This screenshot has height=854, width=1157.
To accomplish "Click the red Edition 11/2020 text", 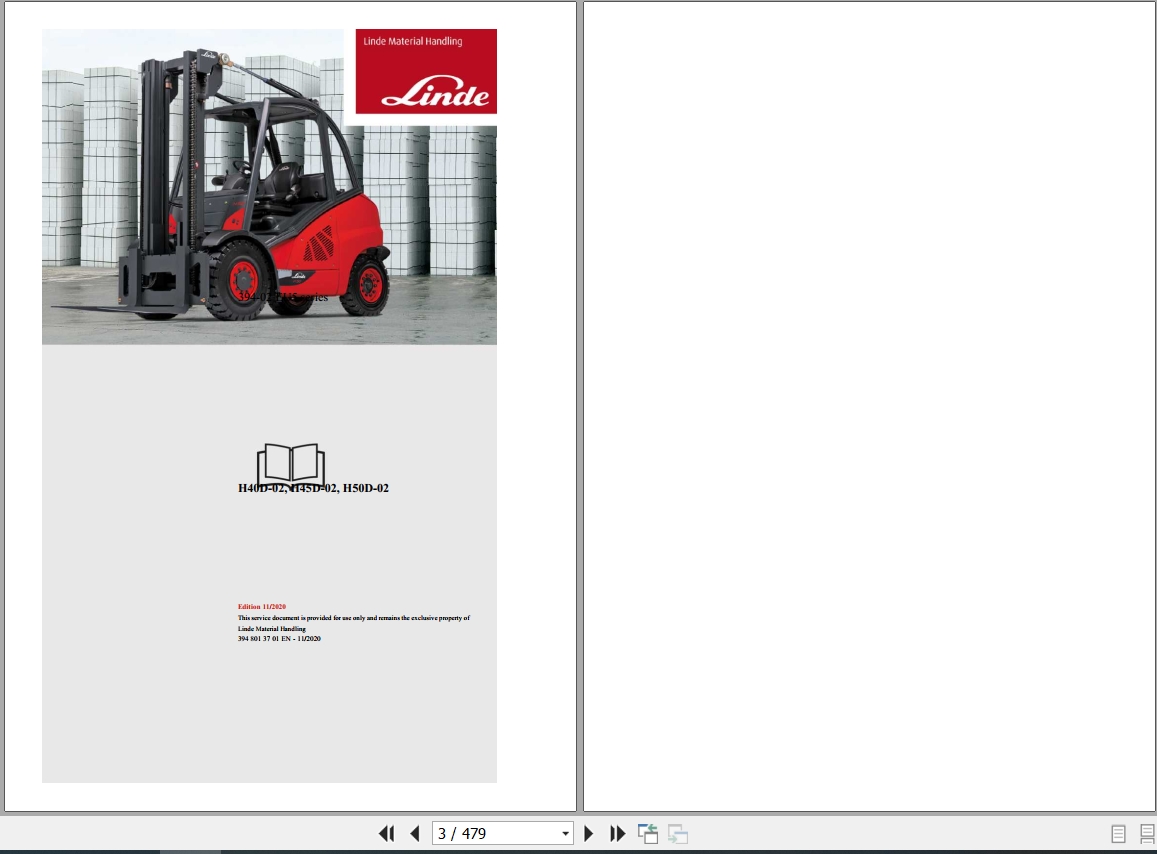I will (261, 607).
